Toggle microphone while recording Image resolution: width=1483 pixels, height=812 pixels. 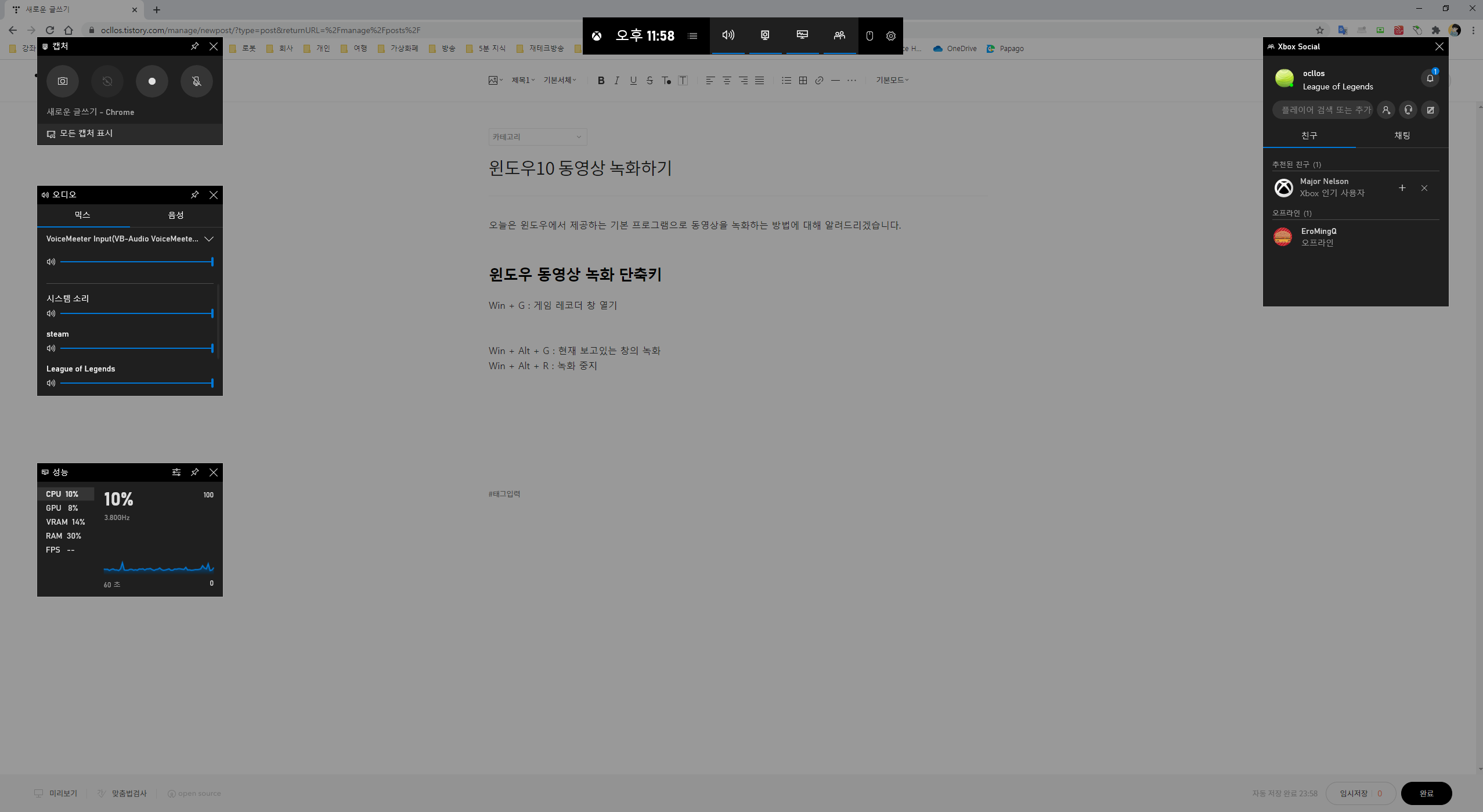point(197,81)
